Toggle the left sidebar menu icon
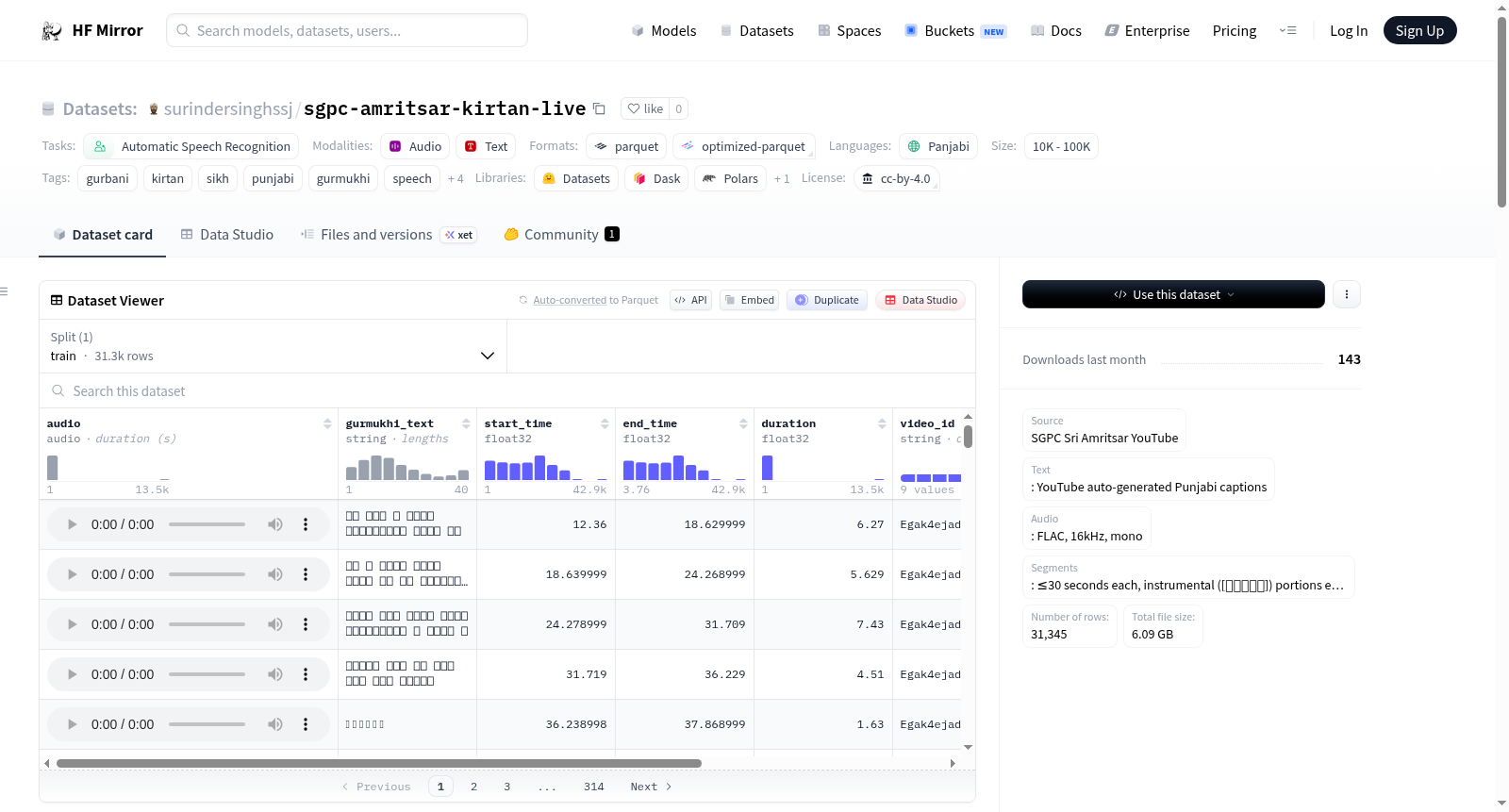 pos(5,291)
